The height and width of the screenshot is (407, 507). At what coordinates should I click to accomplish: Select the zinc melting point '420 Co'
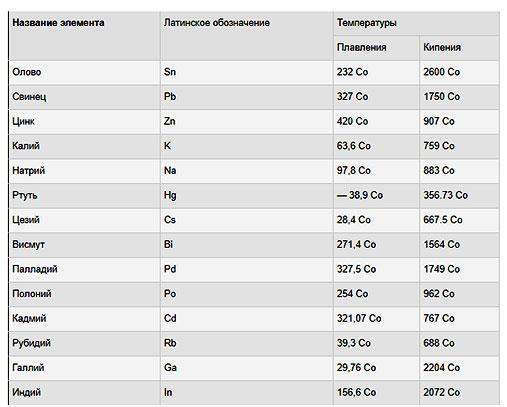tap(352, 121)
